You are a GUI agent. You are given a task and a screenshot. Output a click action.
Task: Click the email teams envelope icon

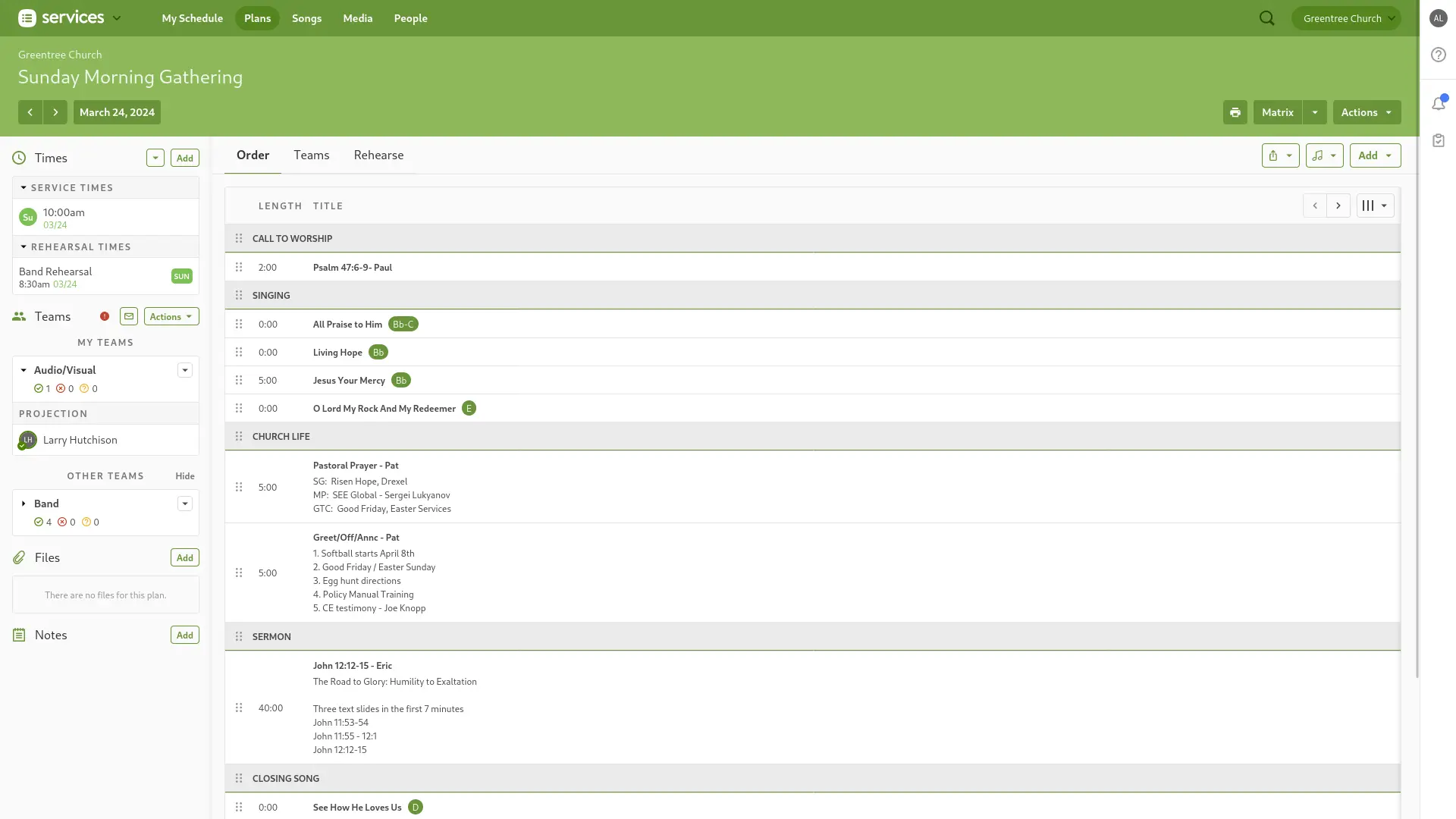click(x=129, y=316)
